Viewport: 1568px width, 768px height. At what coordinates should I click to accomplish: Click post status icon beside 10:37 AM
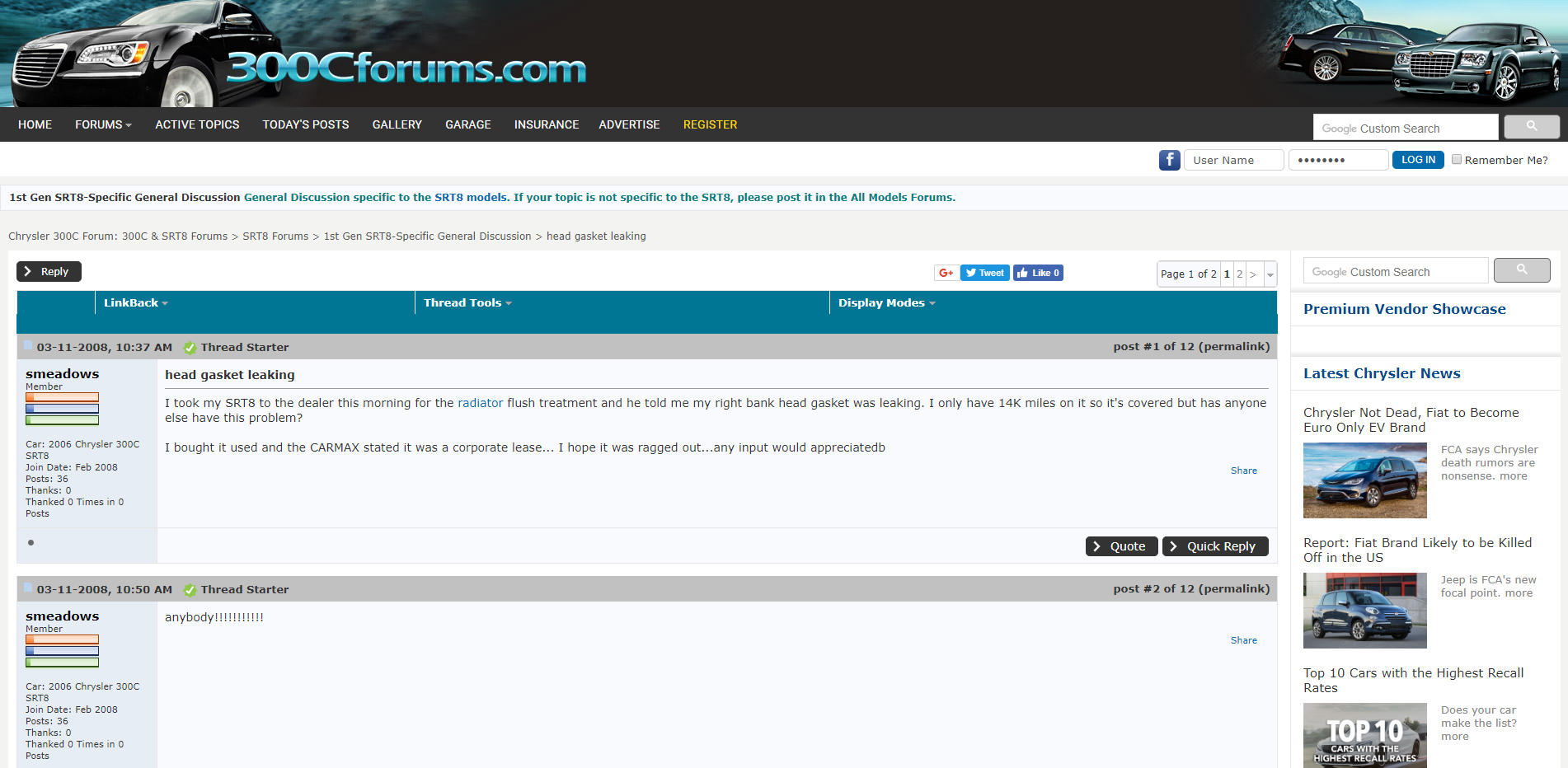(28, 346)
